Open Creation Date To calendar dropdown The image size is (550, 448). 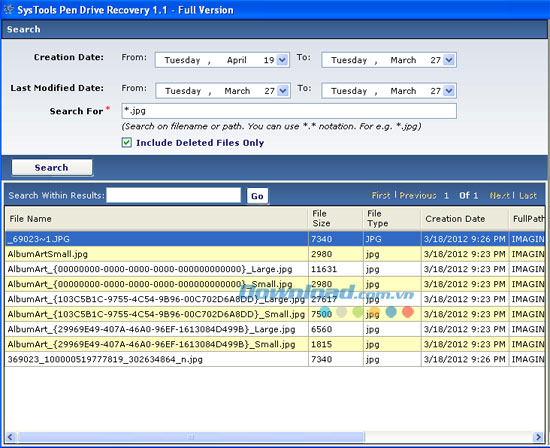tap(449, 60)
